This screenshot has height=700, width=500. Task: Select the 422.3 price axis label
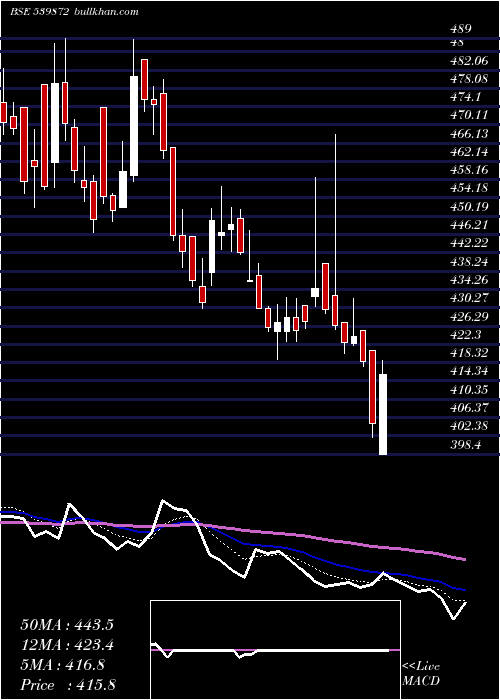tap(466, 334)
